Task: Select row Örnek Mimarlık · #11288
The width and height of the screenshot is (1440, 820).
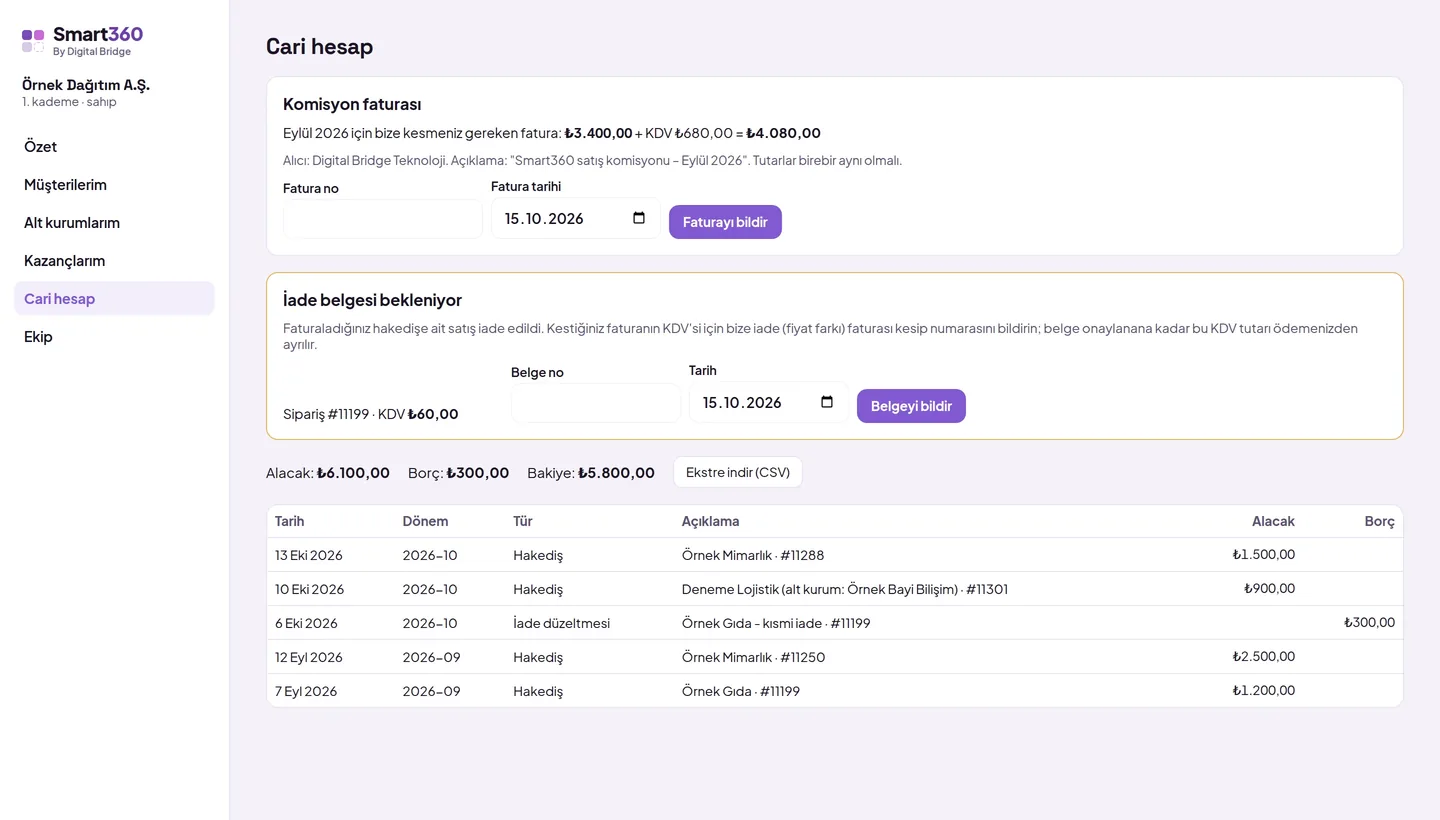Action: 835,555
